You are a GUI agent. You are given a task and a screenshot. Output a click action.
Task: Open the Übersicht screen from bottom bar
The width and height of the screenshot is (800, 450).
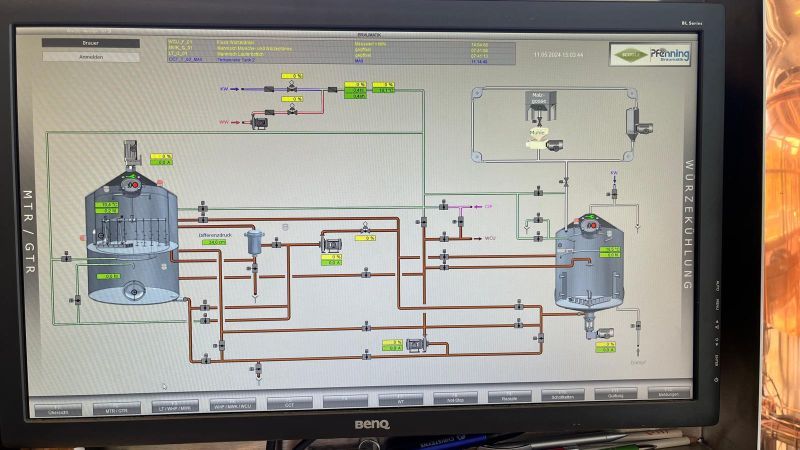tap(58, 410)
